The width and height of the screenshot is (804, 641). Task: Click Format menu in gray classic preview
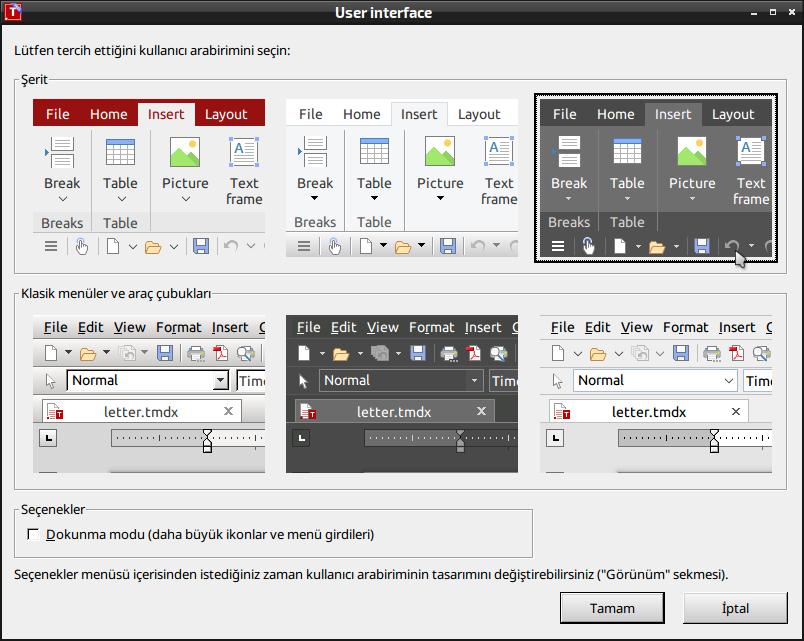[x=178, y=327]
